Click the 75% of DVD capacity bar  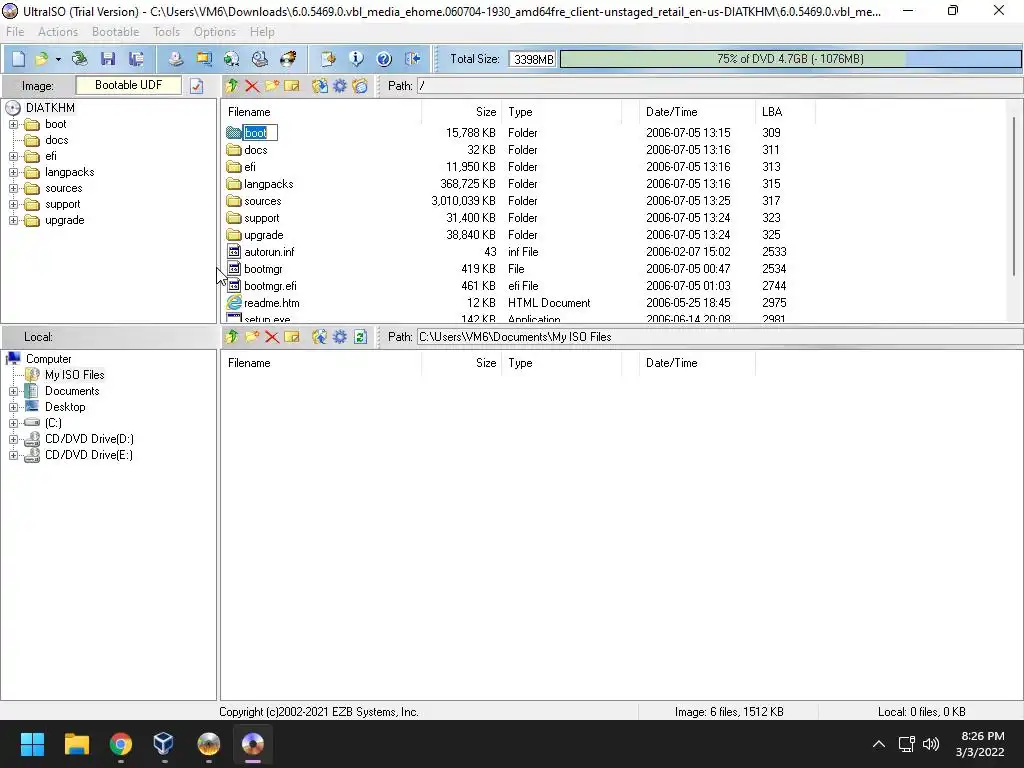click(x=791, y=59)
